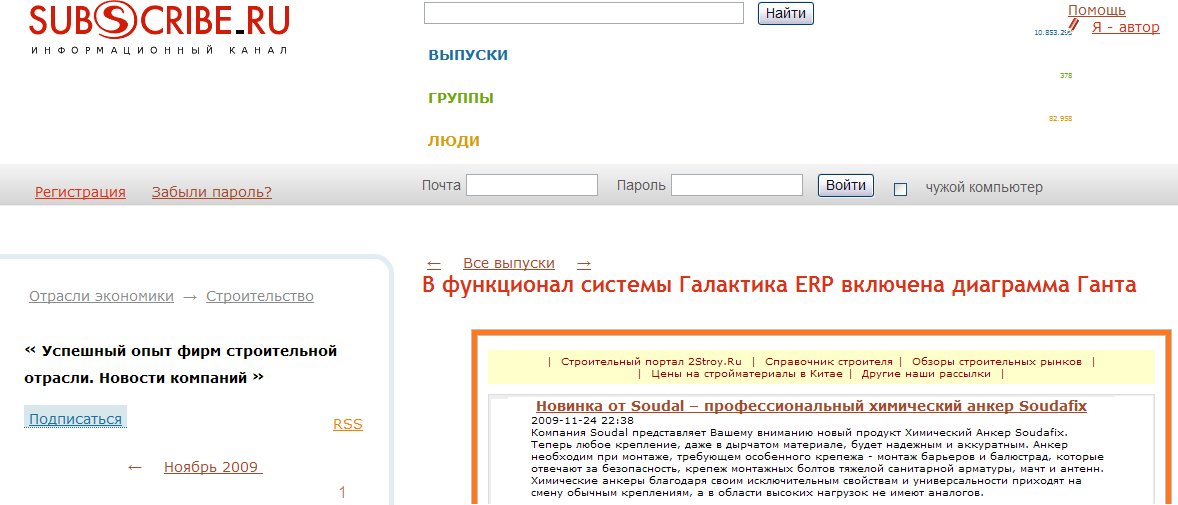The width and height of the screenshot is (1178, 505).
Task: Open the Строительство breadcrumb link
Action: tap(260, 296)
